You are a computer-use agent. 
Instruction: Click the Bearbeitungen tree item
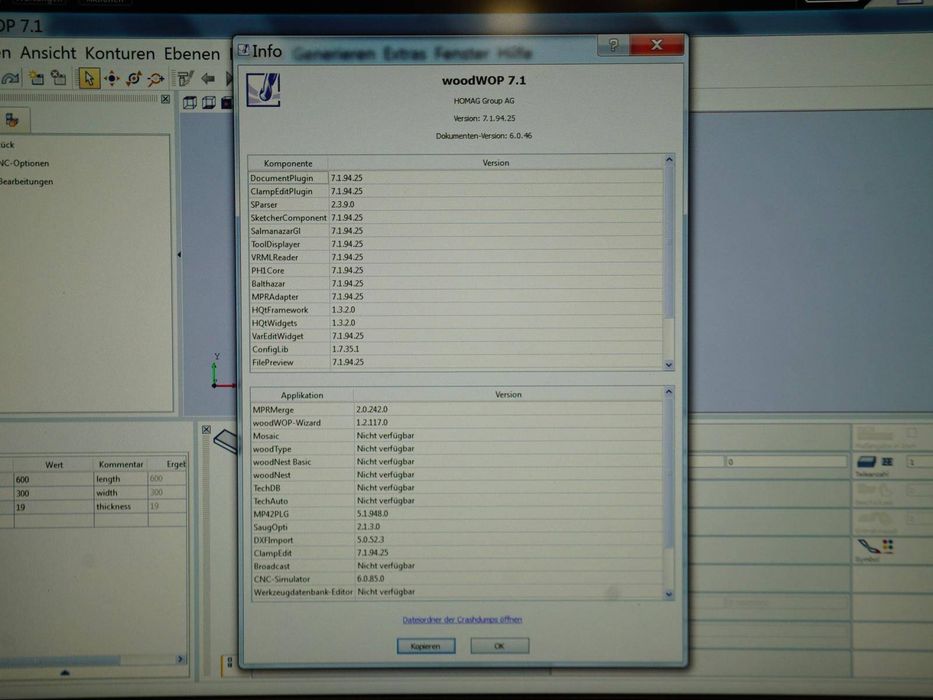click(x=26, y=182)
